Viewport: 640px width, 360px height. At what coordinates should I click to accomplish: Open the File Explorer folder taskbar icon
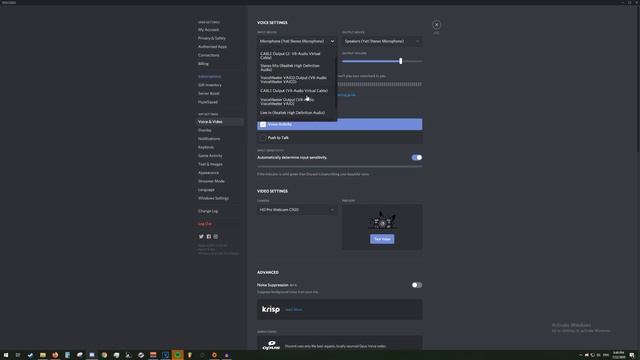tap(42, 355)
